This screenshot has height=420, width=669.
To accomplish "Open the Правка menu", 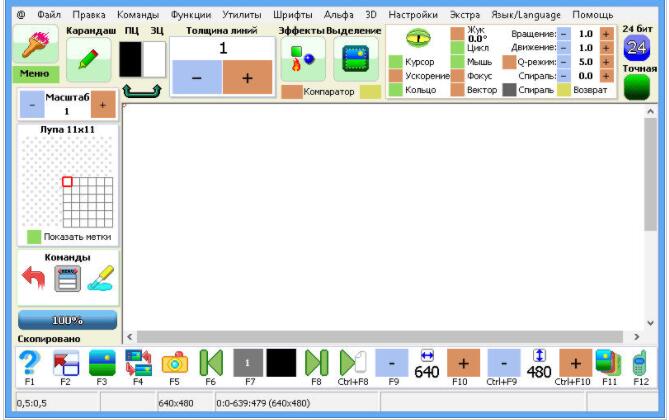I will tap(89, 15).
